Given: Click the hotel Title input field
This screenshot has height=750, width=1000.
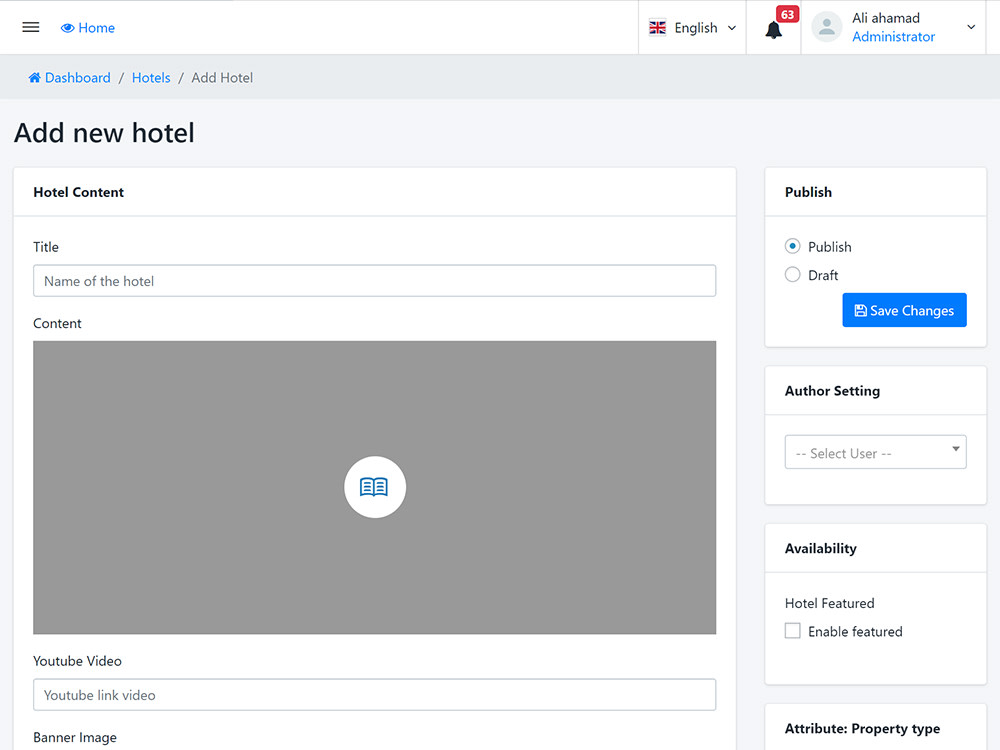Looking at the screenshot, I should point(374,281).
